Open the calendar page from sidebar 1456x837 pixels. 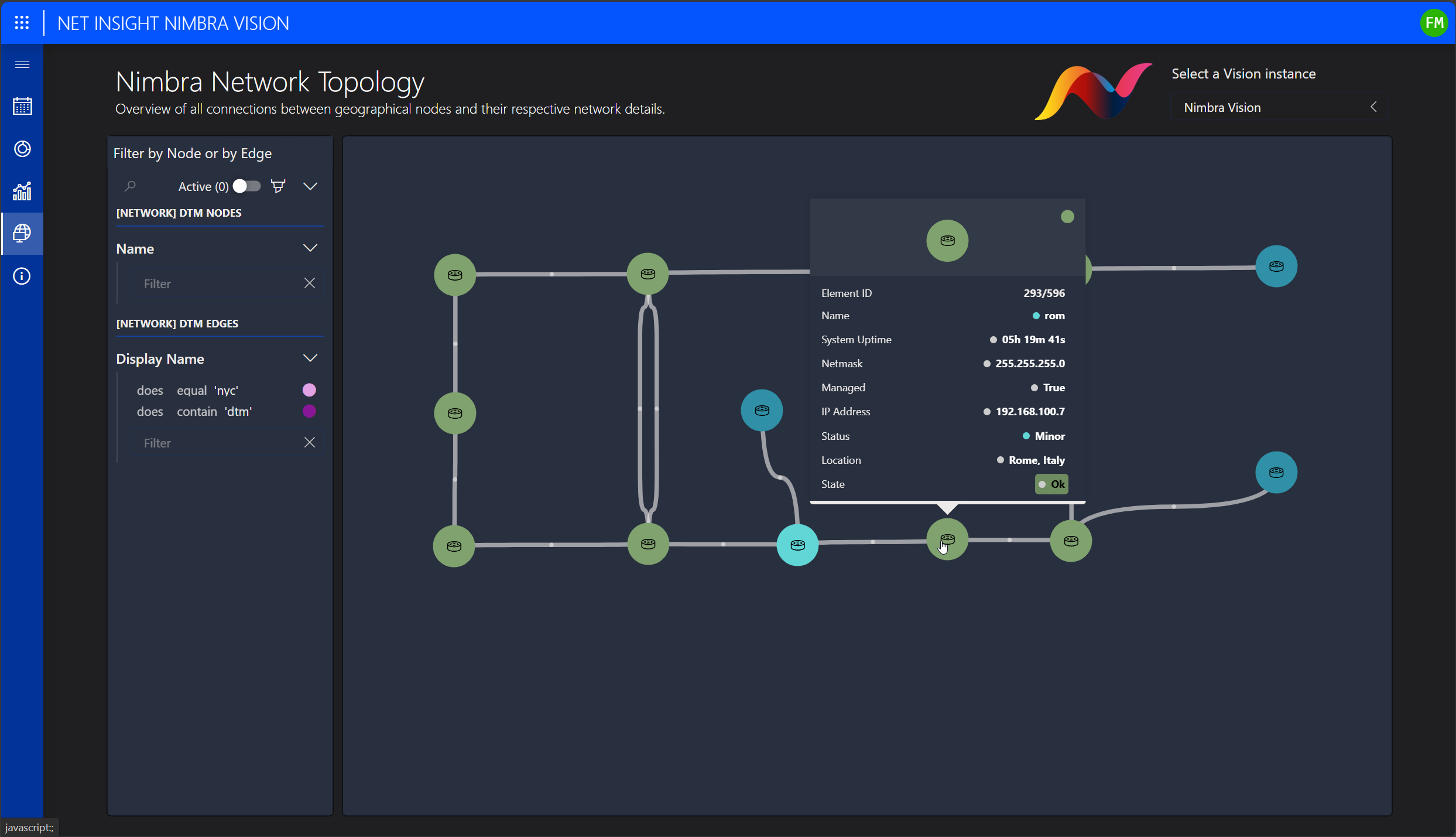click(x=22, y=107)
